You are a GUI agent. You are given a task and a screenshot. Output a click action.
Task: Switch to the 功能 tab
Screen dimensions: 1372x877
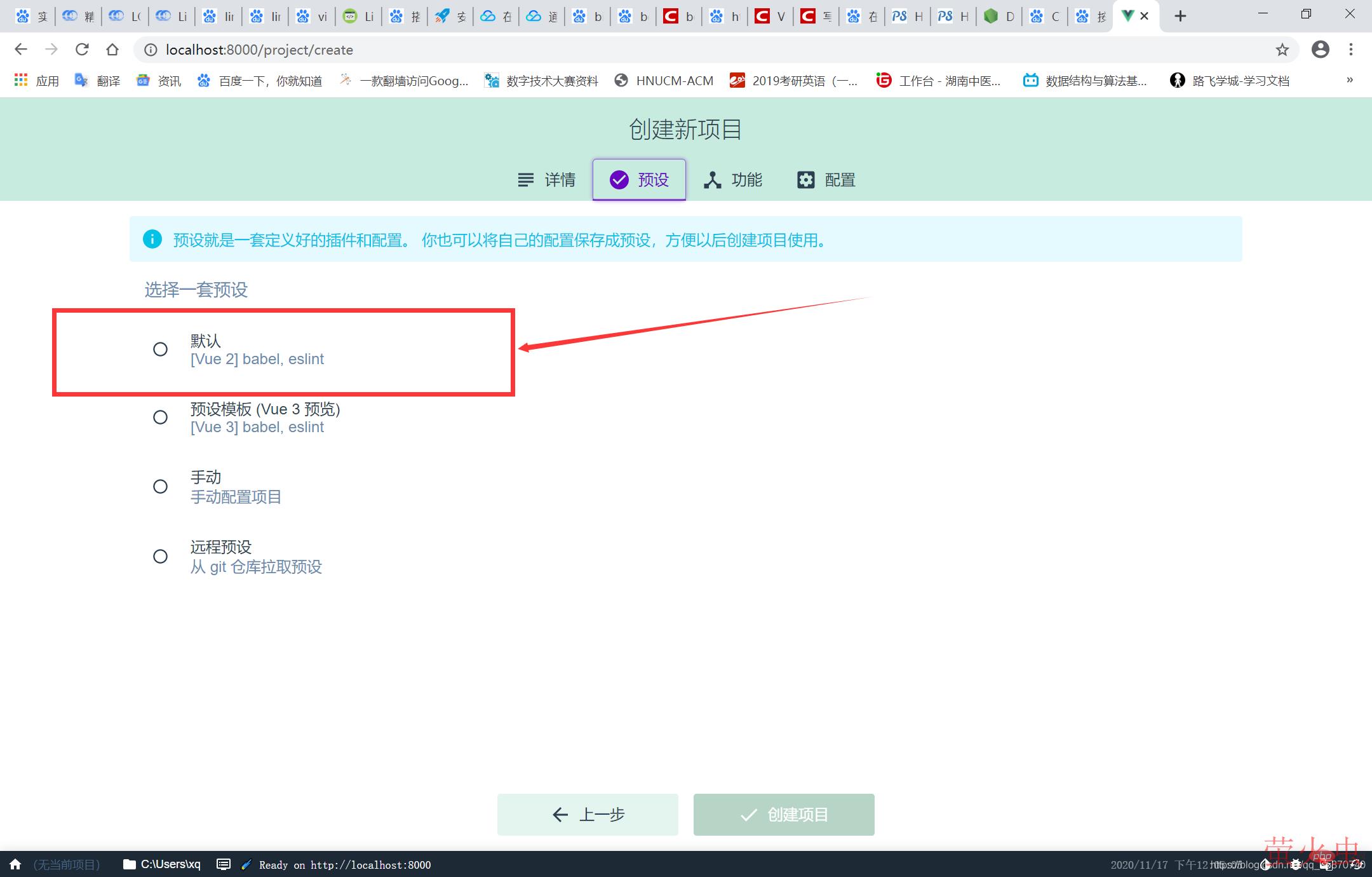[x=733, y=180]
